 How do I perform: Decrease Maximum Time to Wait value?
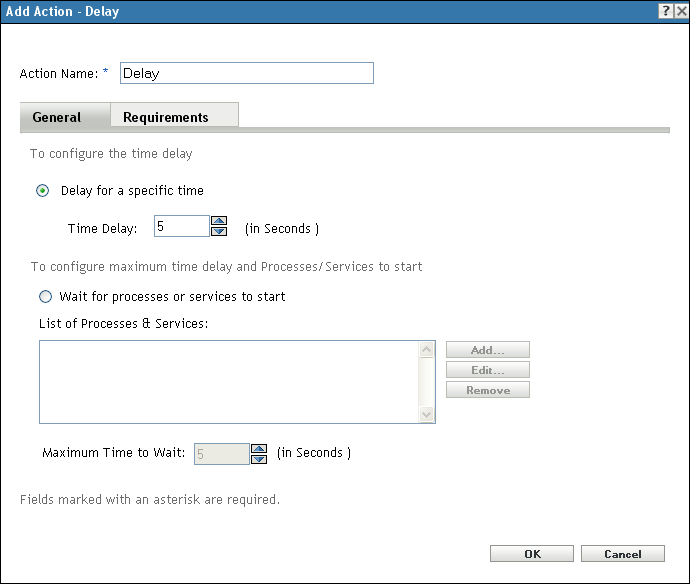pyautogui.click(x=259, y=459)
